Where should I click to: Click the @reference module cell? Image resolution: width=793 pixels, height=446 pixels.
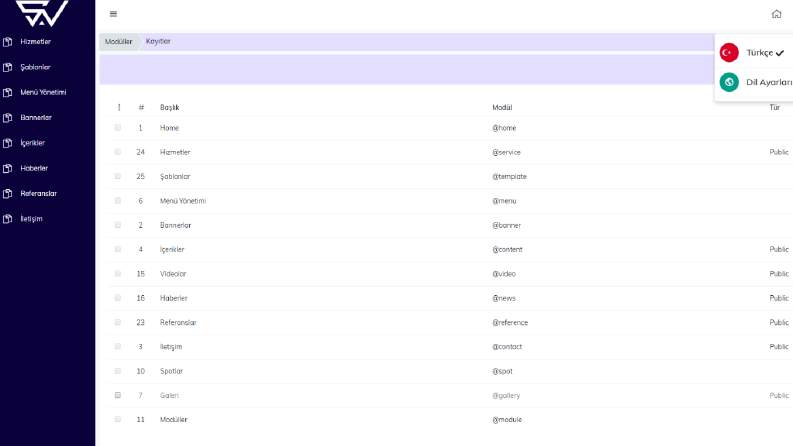click(x=510, y=323)
